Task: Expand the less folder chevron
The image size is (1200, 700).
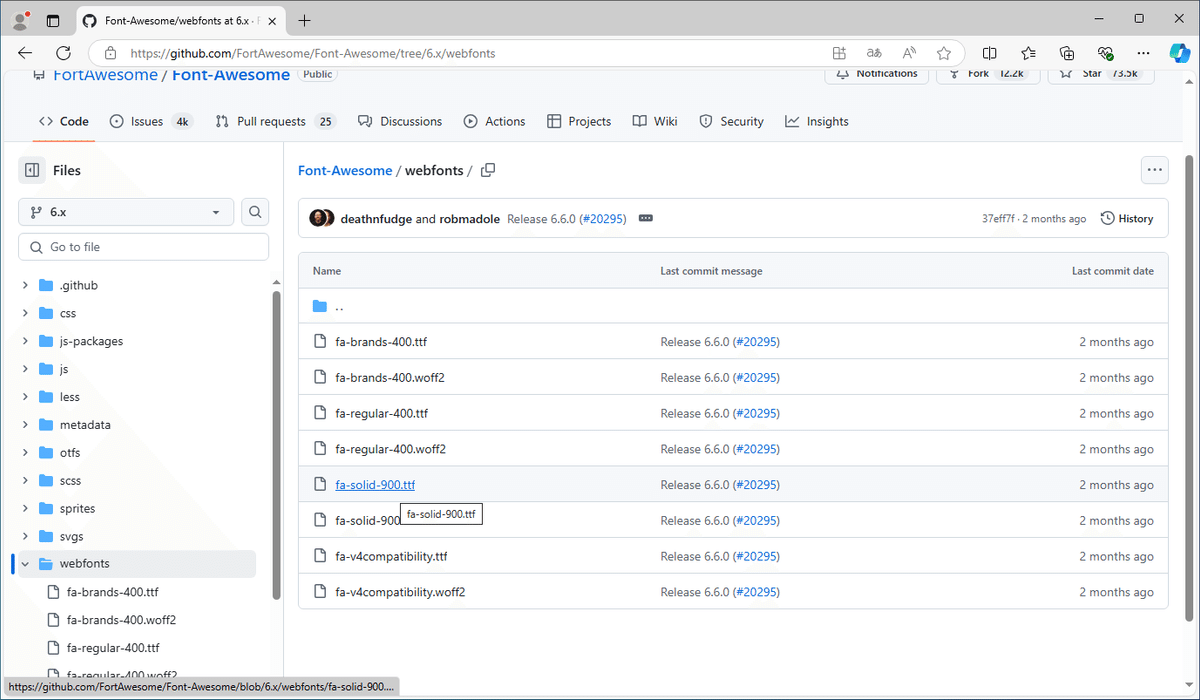Action: click(x=25, y=397)
